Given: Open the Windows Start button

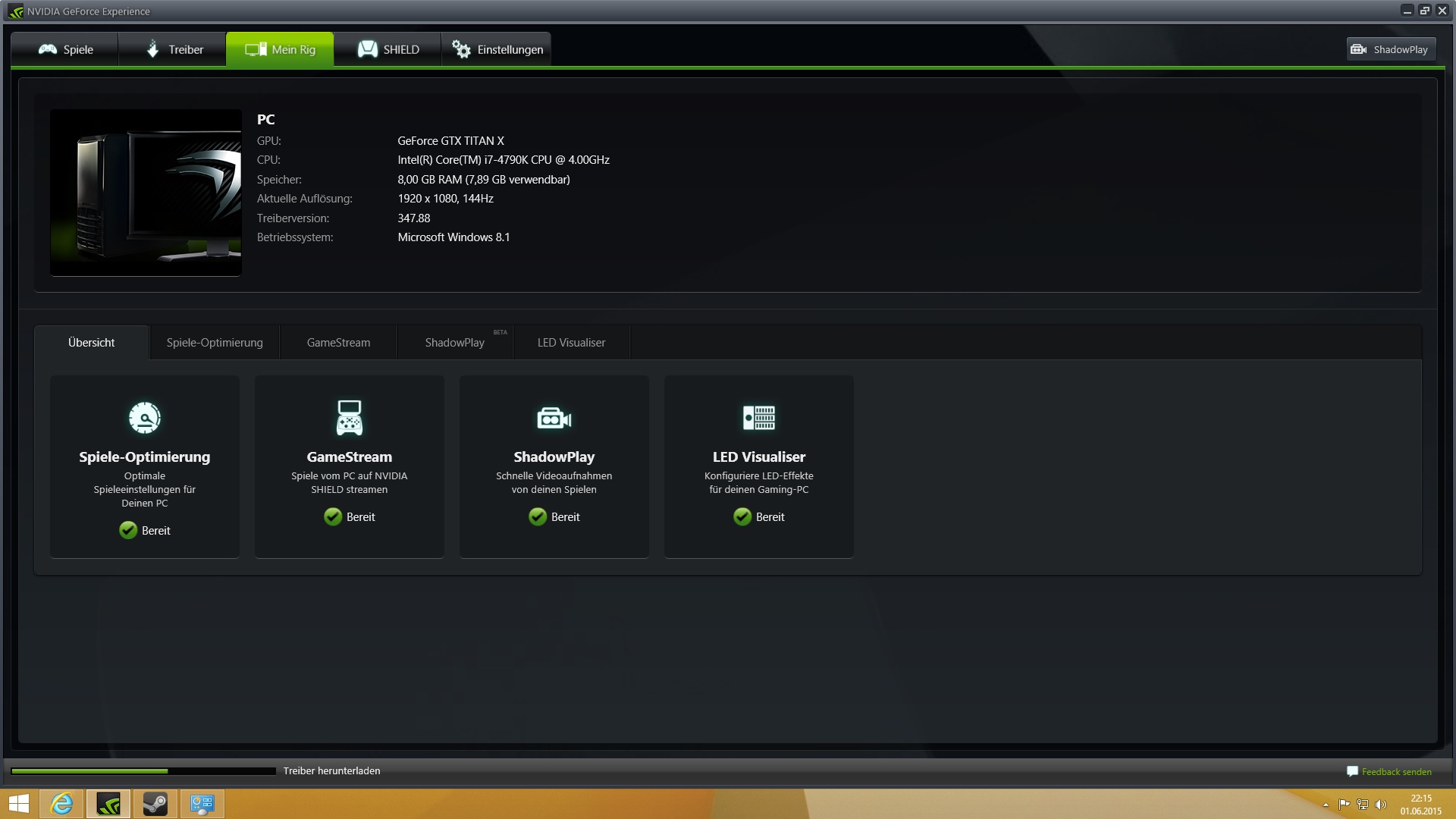Looking at the screenshot, I should (18, 804).
